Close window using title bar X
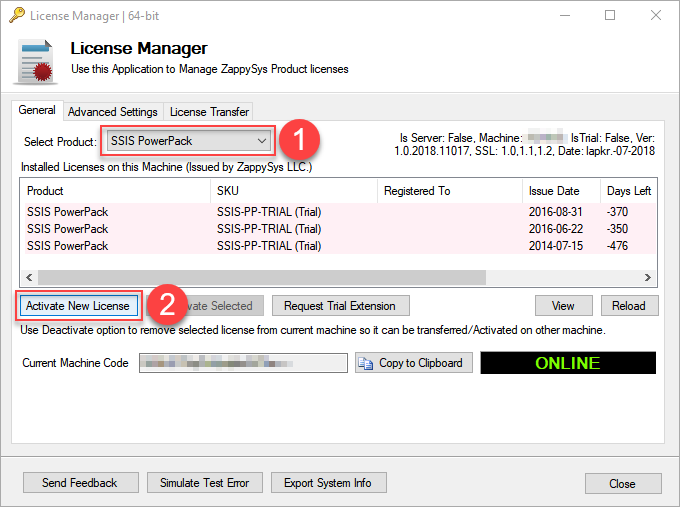This screenshot has height=507, width=680. pyautogui.click(x=656, y=16)
